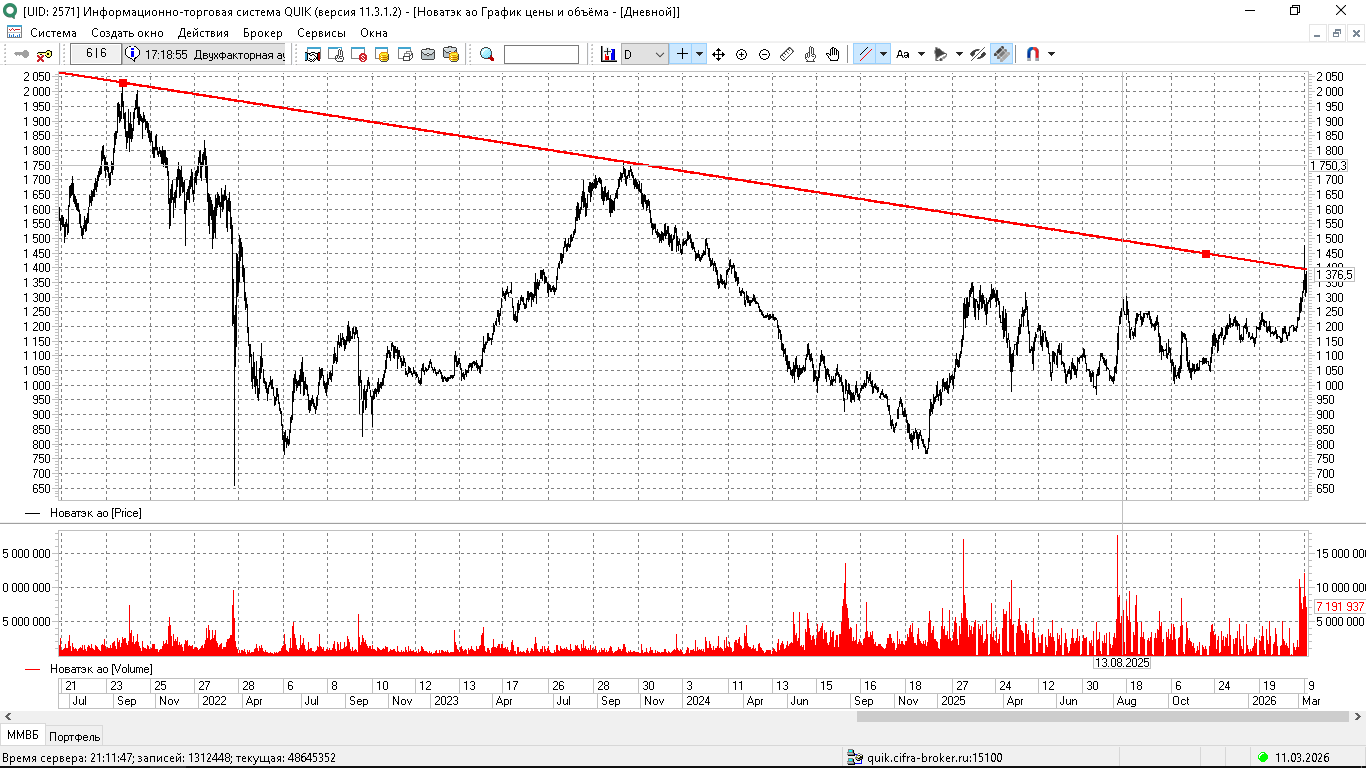Restore the inner chart window via restore button
The height and width of the screenshot is (768, 1366).
(x=1337, y=33)
